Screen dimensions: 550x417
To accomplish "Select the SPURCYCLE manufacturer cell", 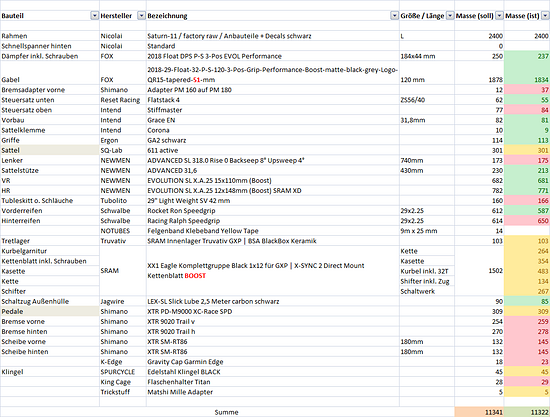I will coord(123,372).
